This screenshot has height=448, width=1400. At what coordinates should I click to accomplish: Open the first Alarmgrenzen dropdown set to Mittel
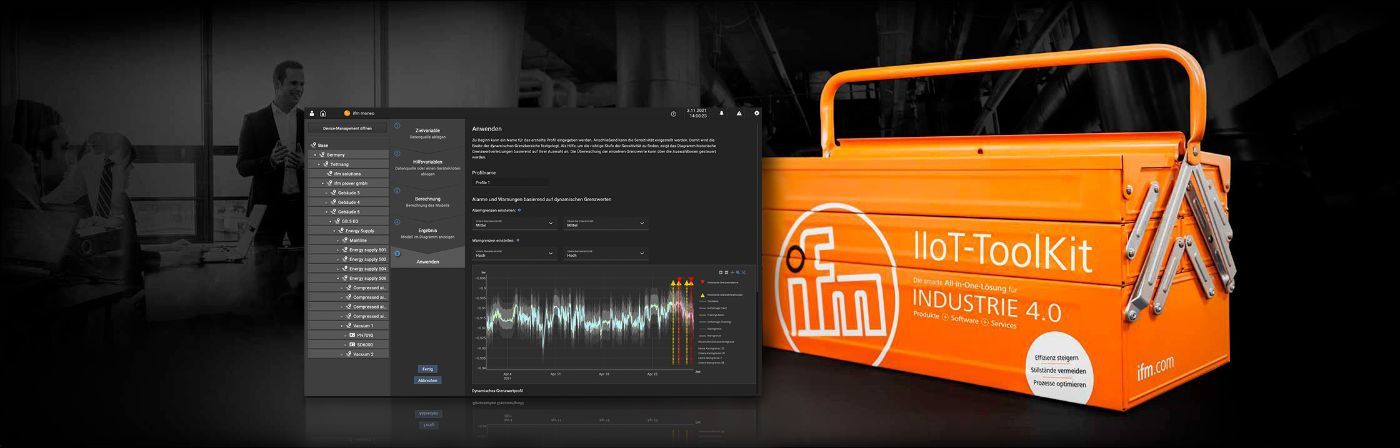click(x=516, y=225)
